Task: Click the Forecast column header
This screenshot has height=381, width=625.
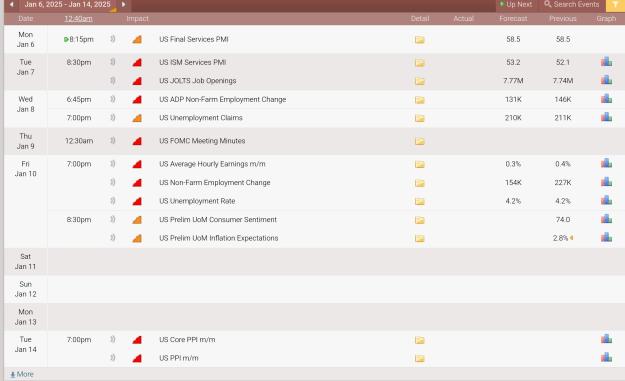Action: pyautogui.click(x=513, y=19)
